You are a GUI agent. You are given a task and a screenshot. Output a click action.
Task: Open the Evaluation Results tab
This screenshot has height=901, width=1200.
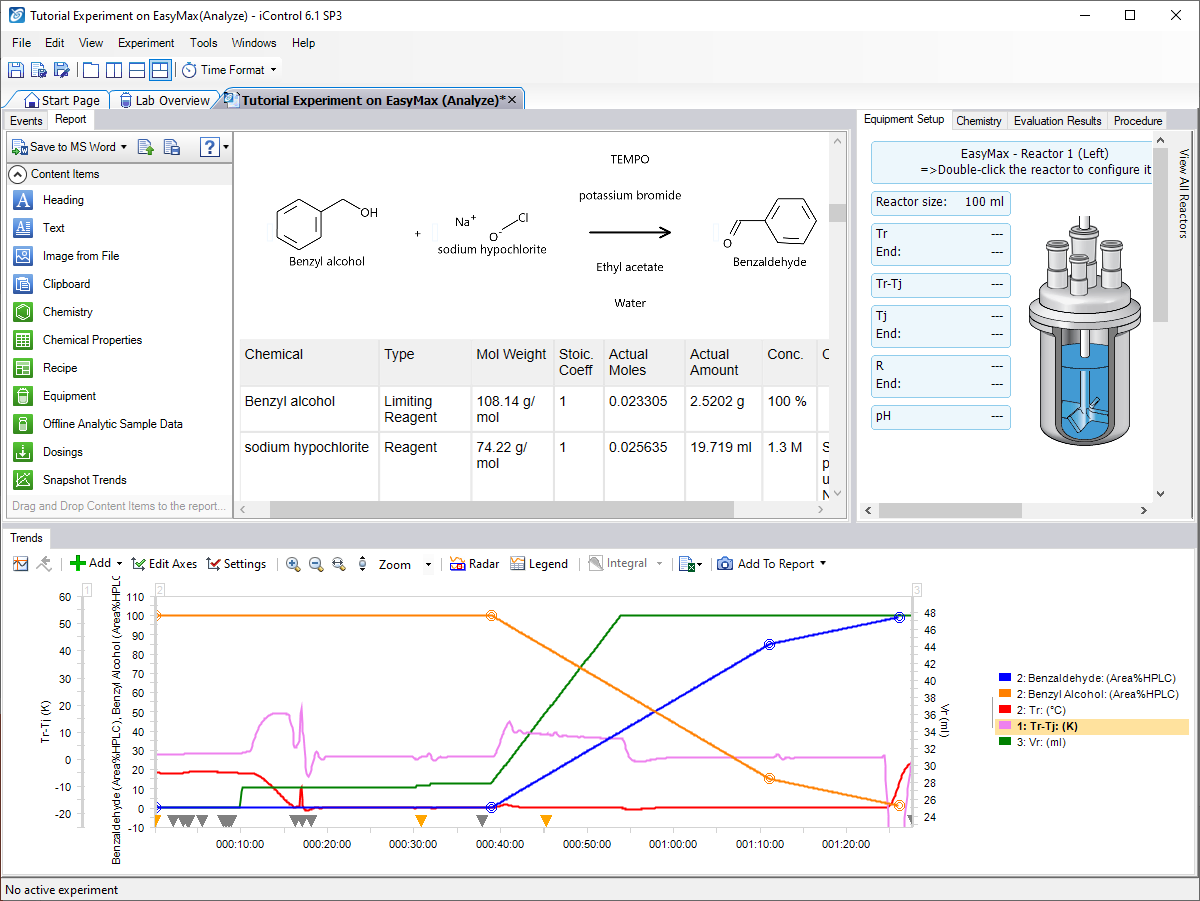1057,121
